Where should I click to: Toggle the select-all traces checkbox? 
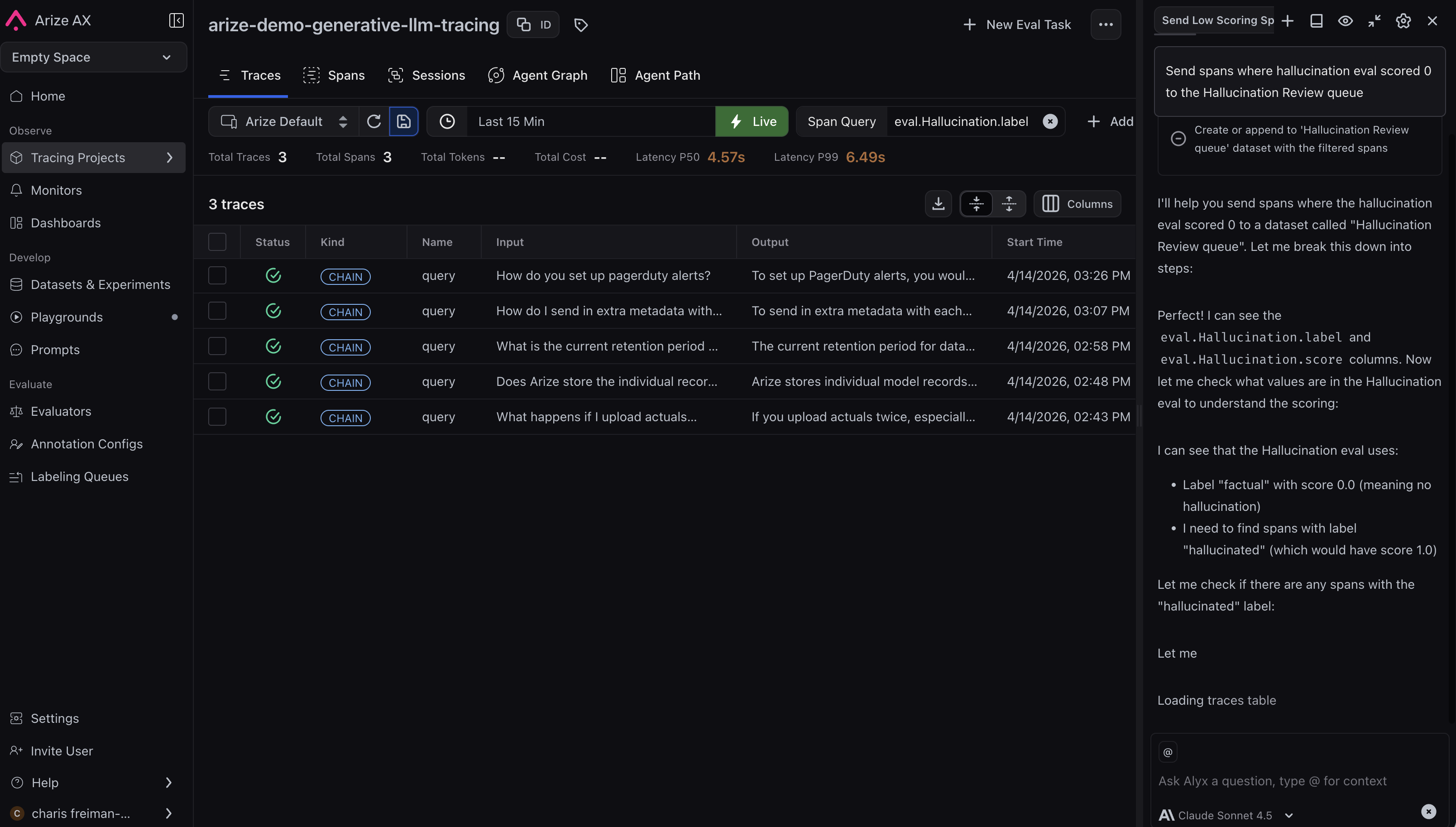(217, 242)
